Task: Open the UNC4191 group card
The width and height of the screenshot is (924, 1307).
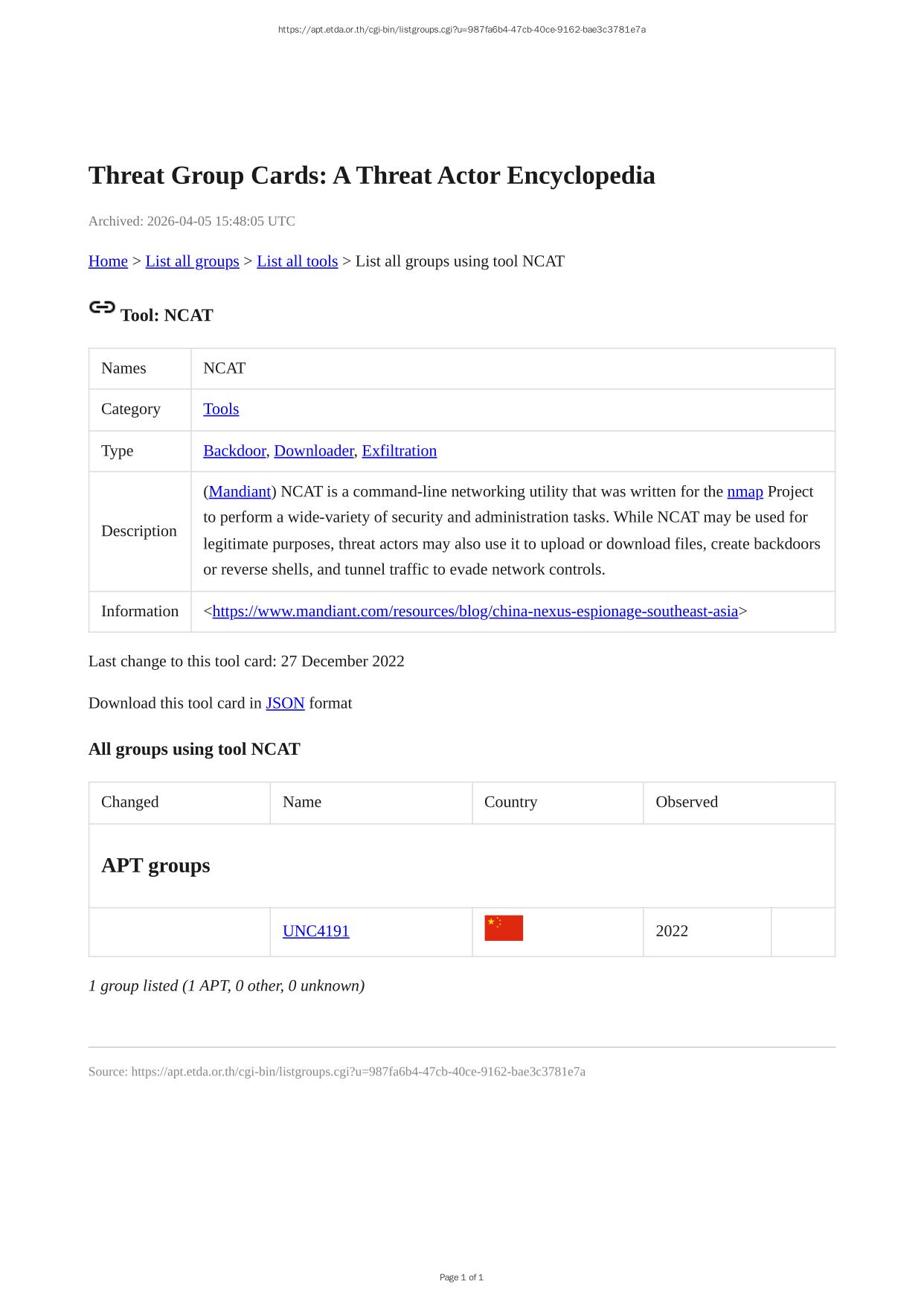Action: (x=315, y=931)
